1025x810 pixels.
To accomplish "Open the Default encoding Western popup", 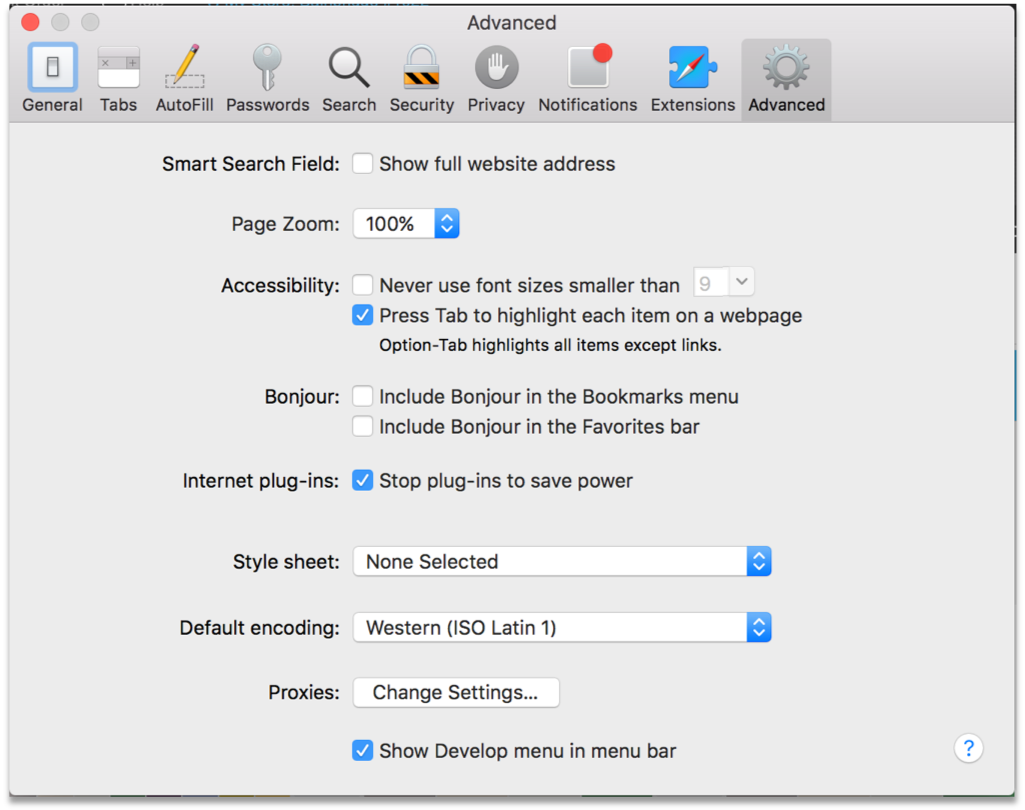I will tap(562, 628).
